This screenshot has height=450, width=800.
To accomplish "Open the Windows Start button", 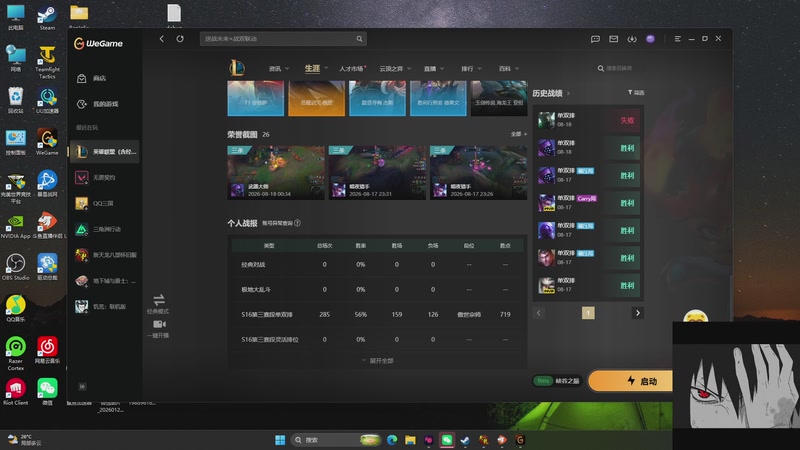I will pos(280,440).
